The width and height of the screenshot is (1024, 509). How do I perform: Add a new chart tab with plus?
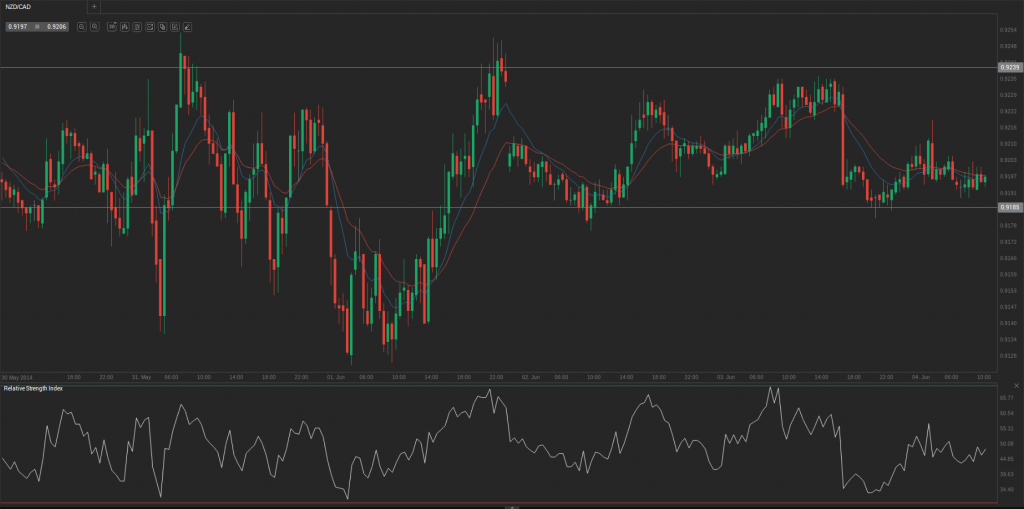pos(94,6)
